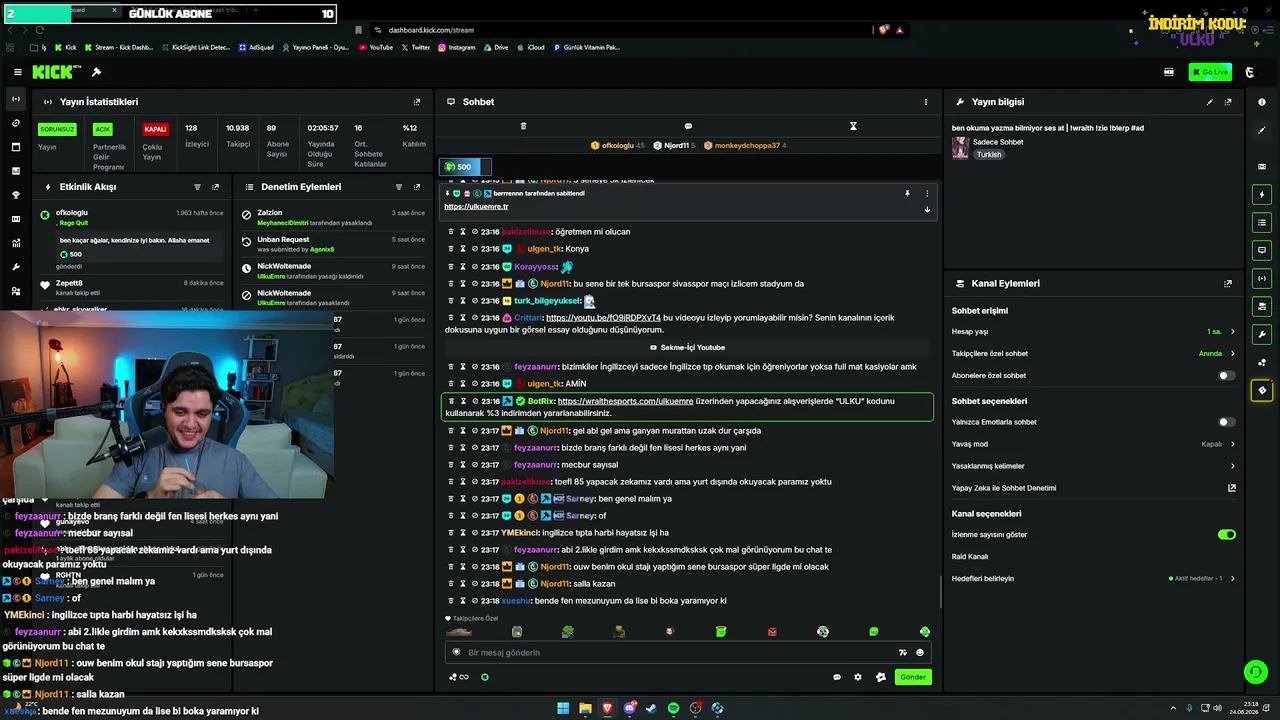Pop out the Yayın İstatistikleri panel

coord(417,102)
